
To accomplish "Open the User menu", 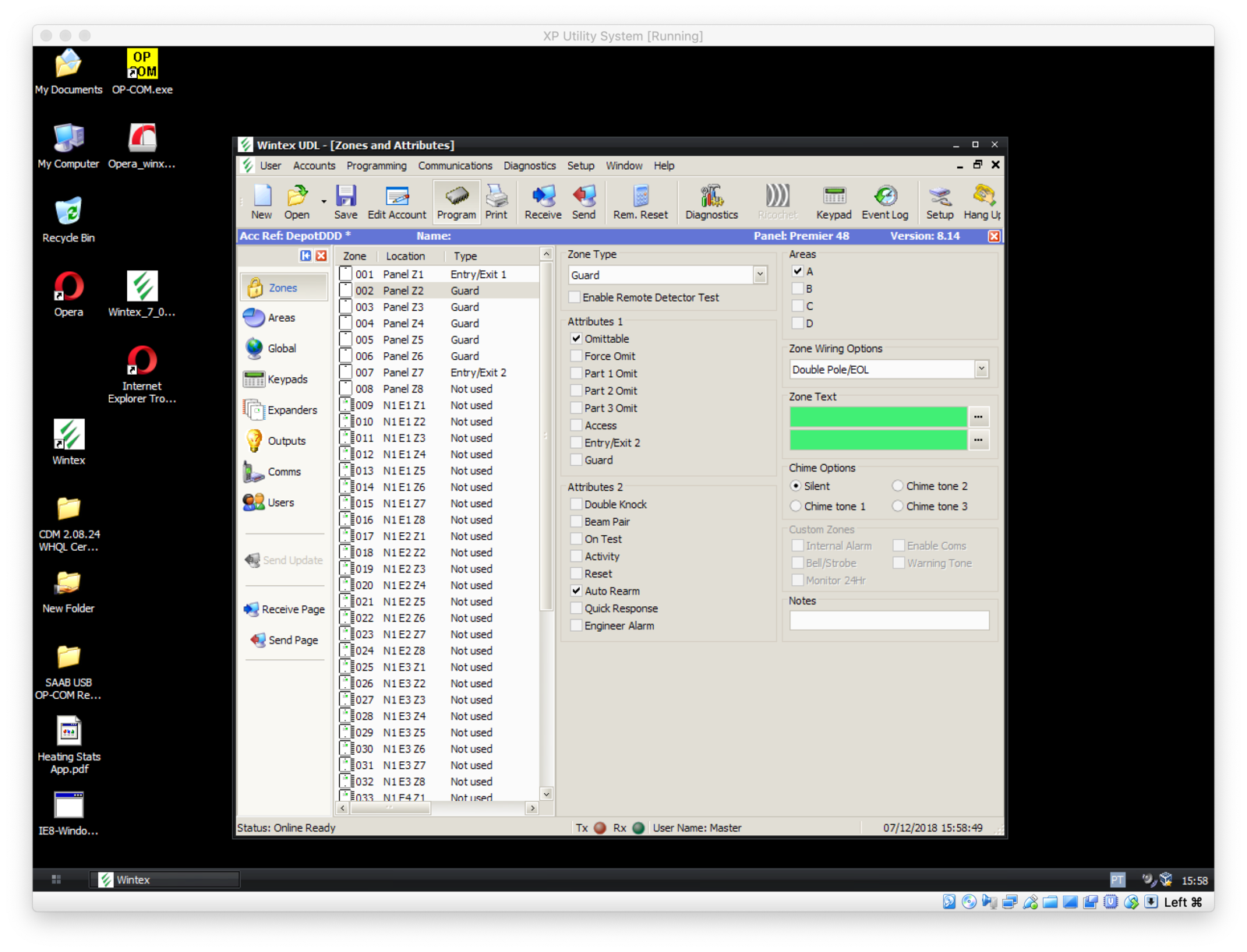I will pos(270,166).
